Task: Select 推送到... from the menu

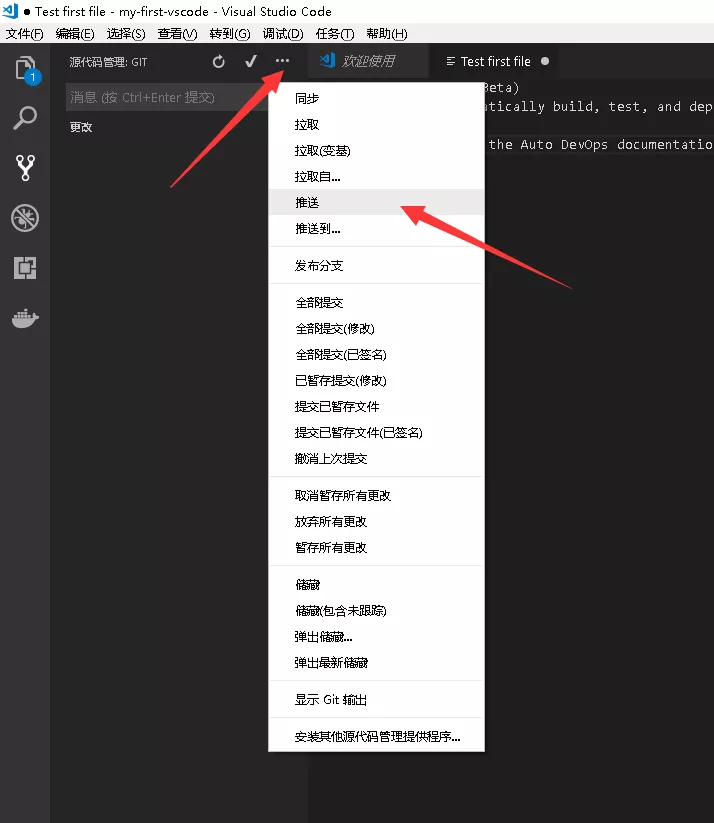Action: click(376, 228)
